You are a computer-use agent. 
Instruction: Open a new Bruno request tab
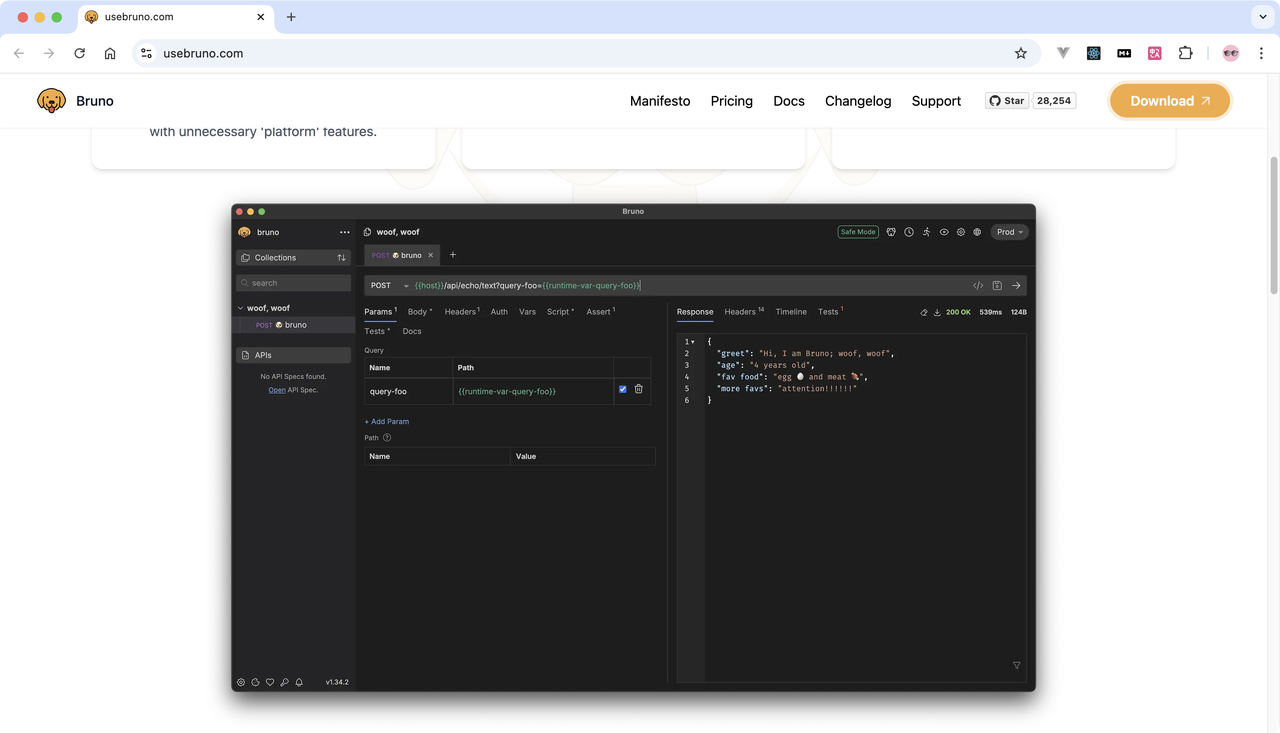pos(453,255)
